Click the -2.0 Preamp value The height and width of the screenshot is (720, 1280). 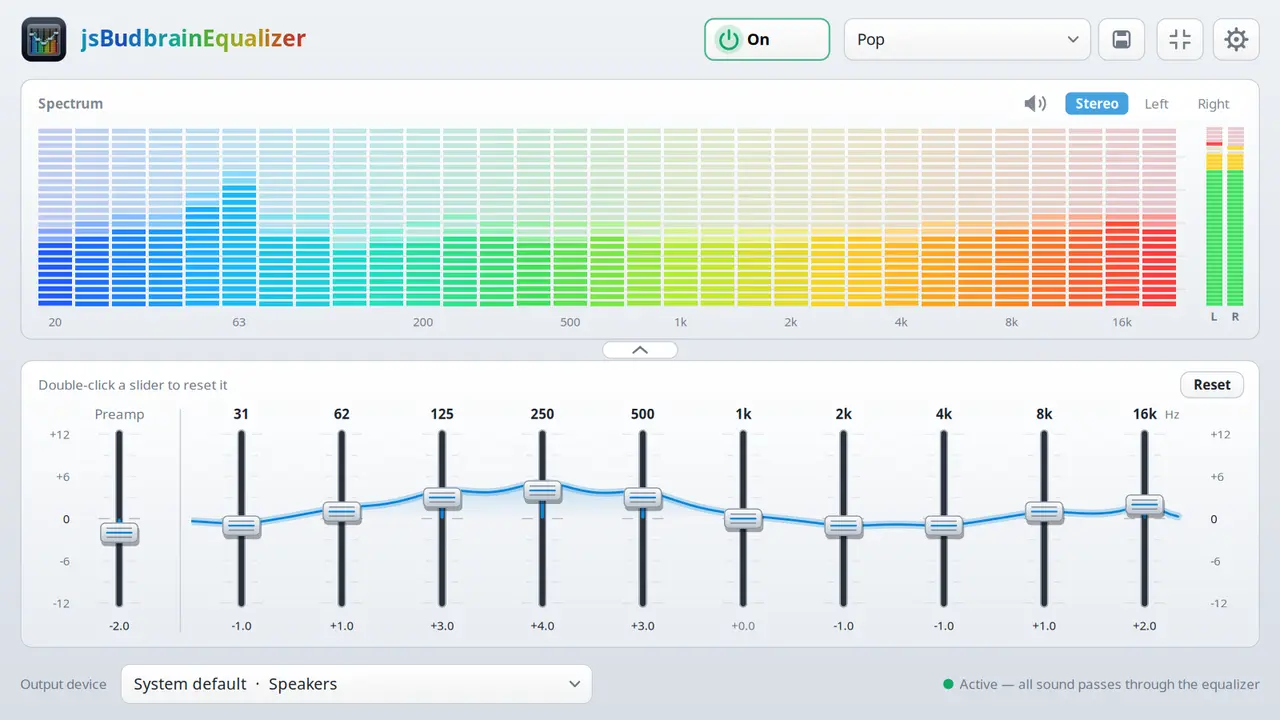coord(119,626)
